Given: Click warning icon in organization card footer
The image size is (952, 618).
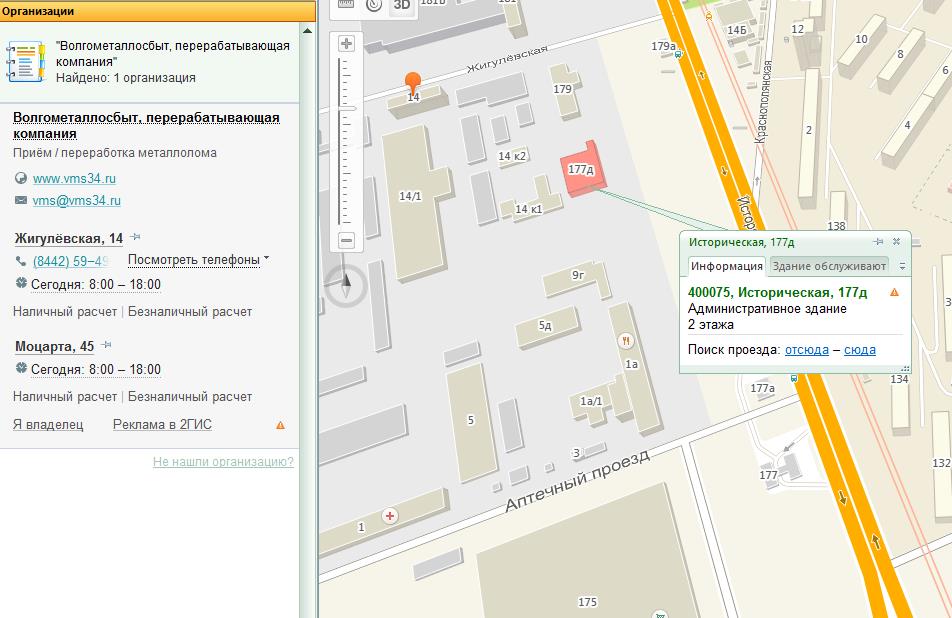Looking at the screenshot, I should point(280,425).
